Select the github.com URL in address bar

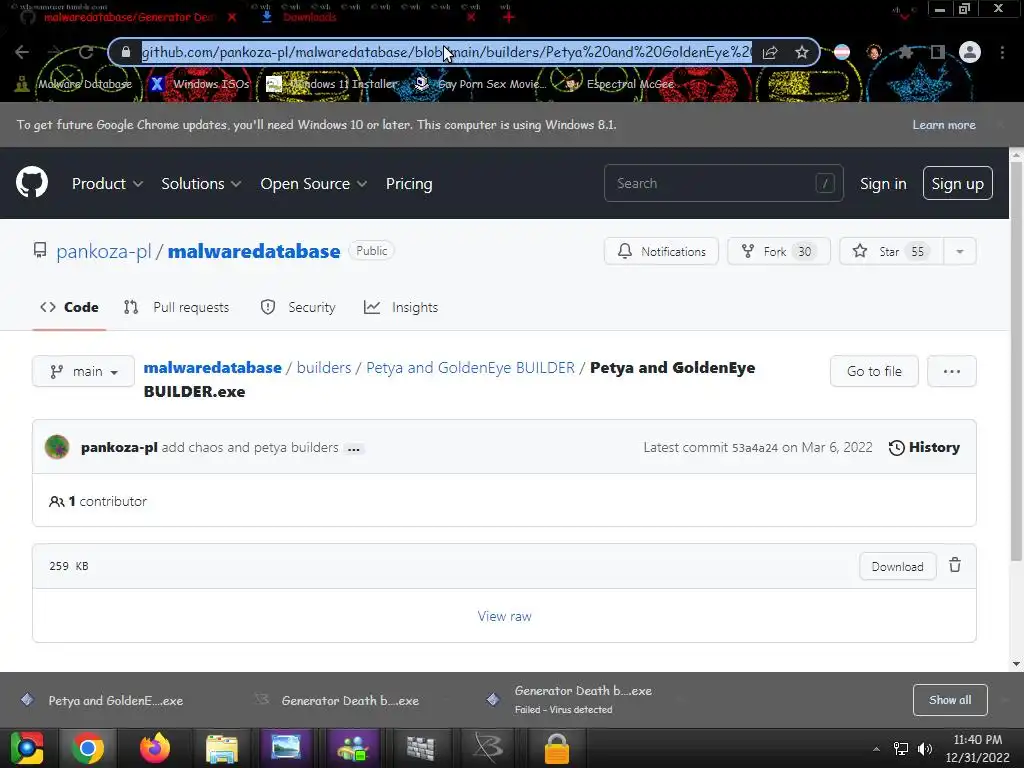tap(447, 52)
